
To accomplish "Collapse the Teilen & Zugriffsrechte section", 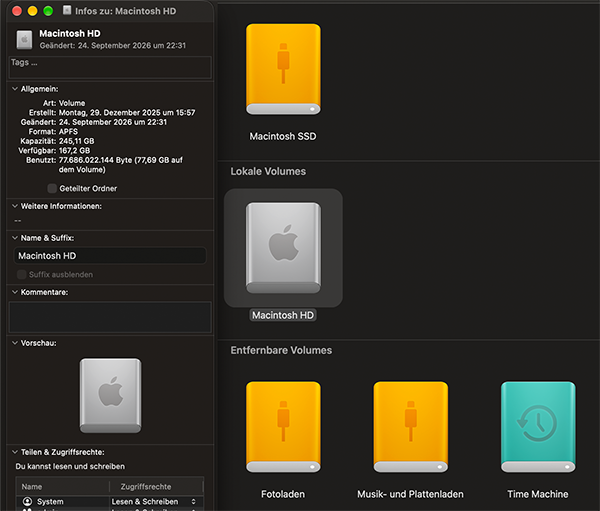I will click(x=15, y=452).
